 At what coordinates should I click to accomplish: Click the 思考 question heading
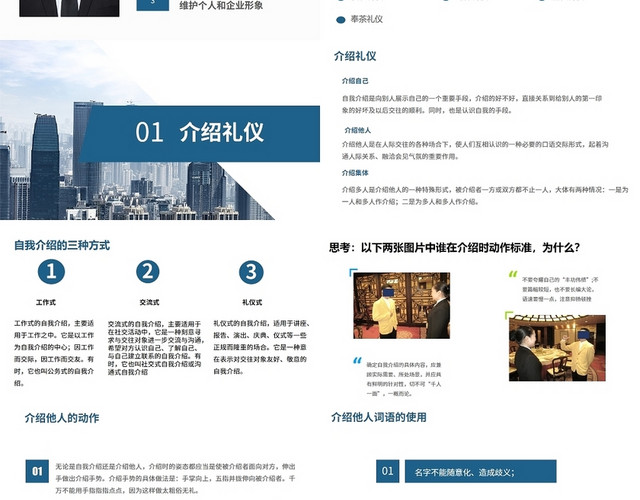click(455, 248)
